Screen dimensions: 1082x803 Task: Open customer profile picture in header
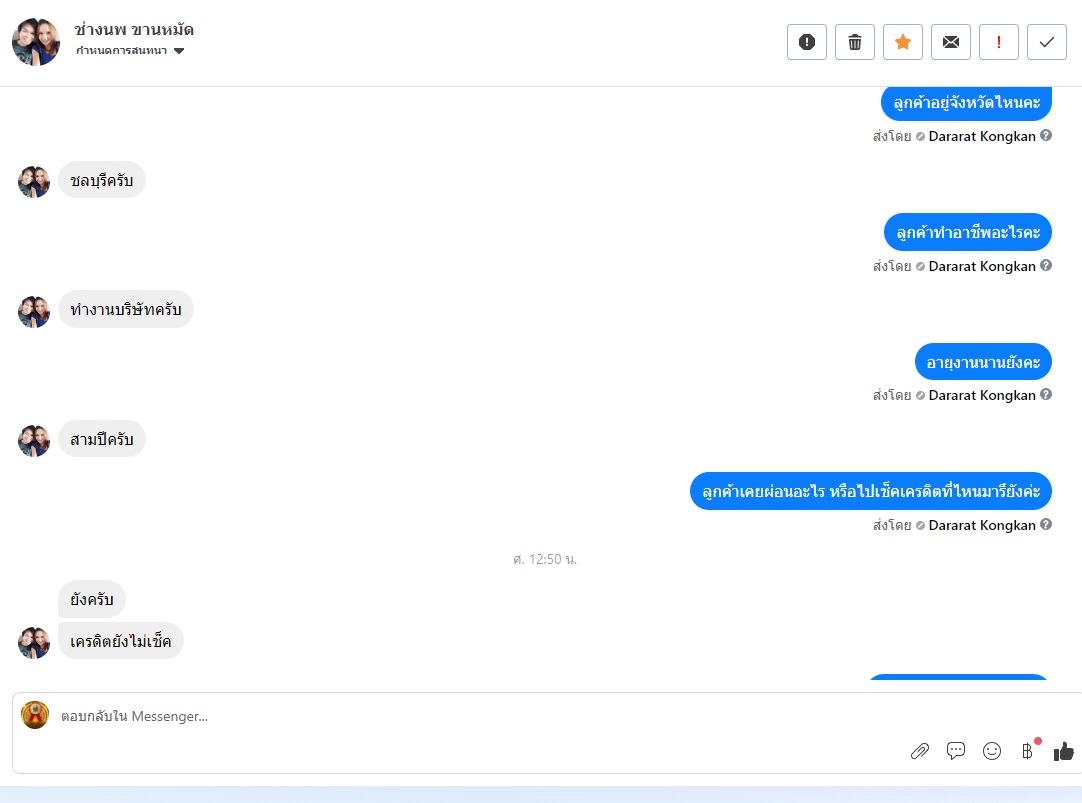[36, 42]
